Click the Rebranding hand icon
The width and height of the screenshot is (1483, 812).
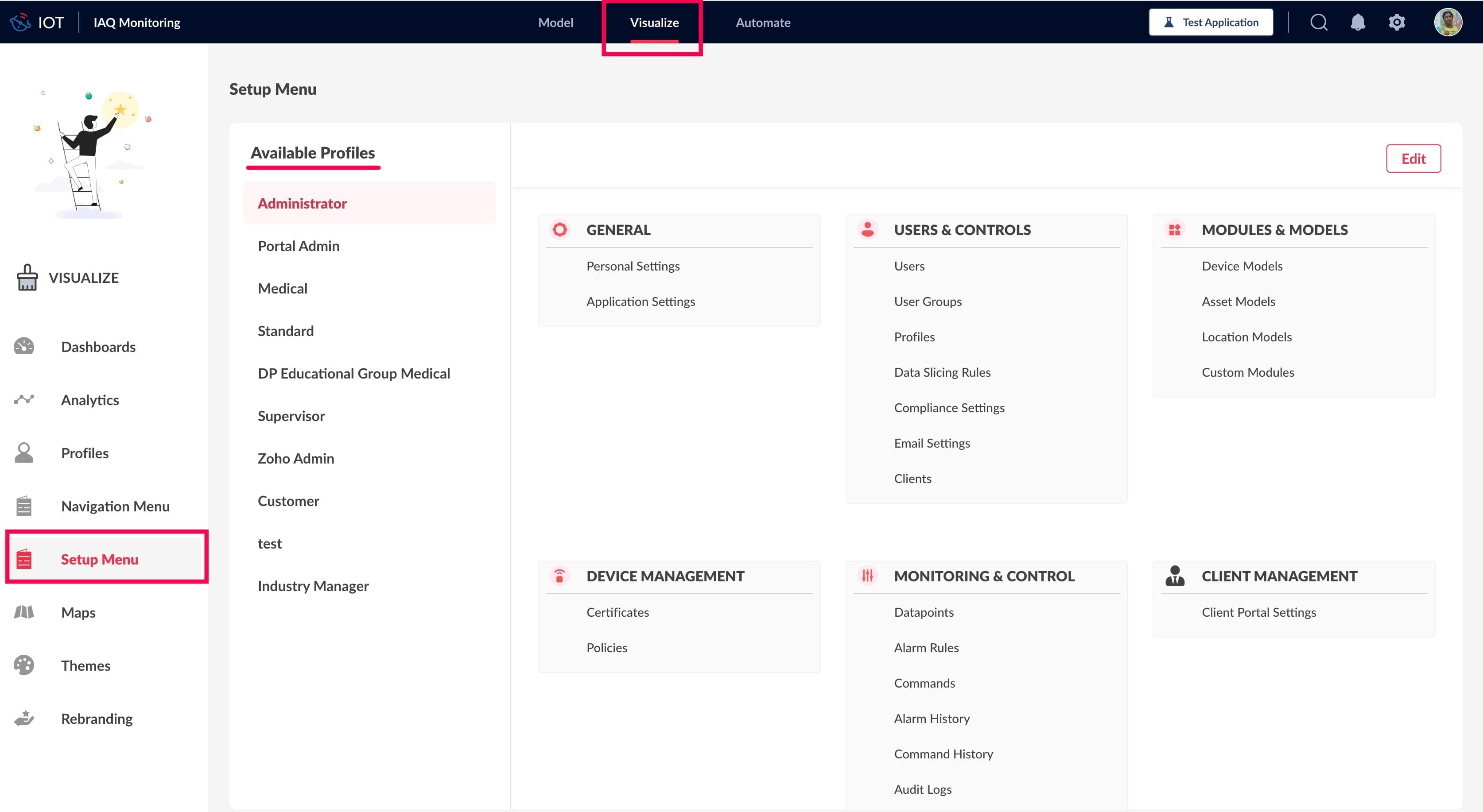click(x=23, y=718)
